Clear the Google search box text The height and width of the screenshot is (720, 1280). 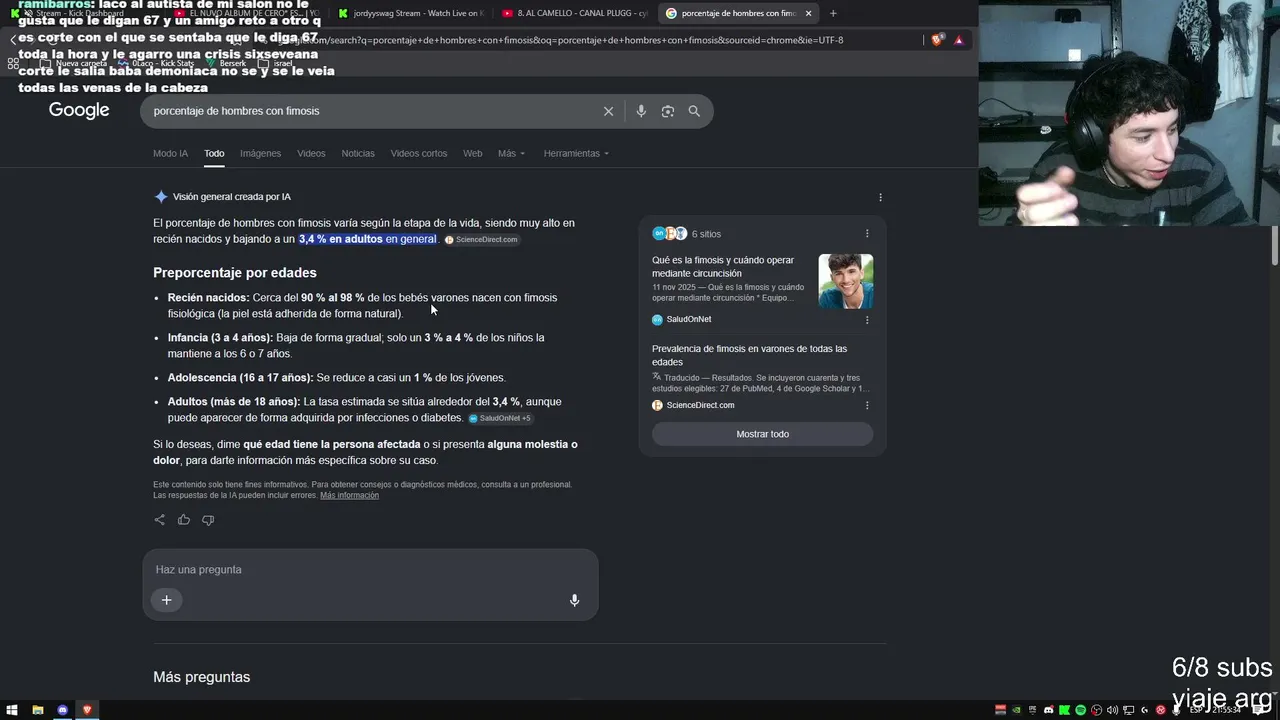pyautogui.click(x=608, y=111)
